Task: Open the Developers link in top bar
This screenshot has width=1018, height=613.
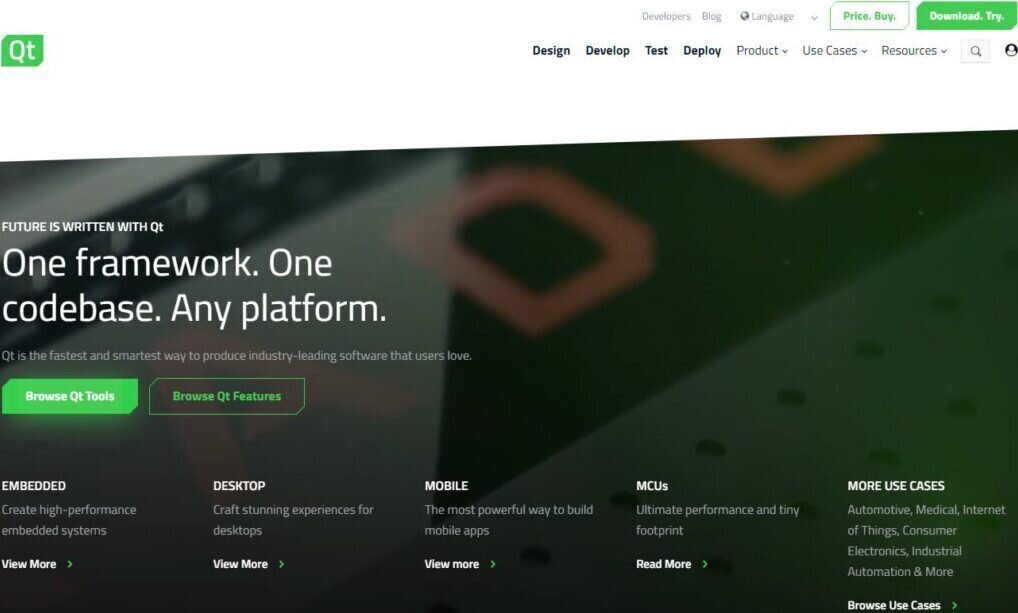Action: pos(666,16)
